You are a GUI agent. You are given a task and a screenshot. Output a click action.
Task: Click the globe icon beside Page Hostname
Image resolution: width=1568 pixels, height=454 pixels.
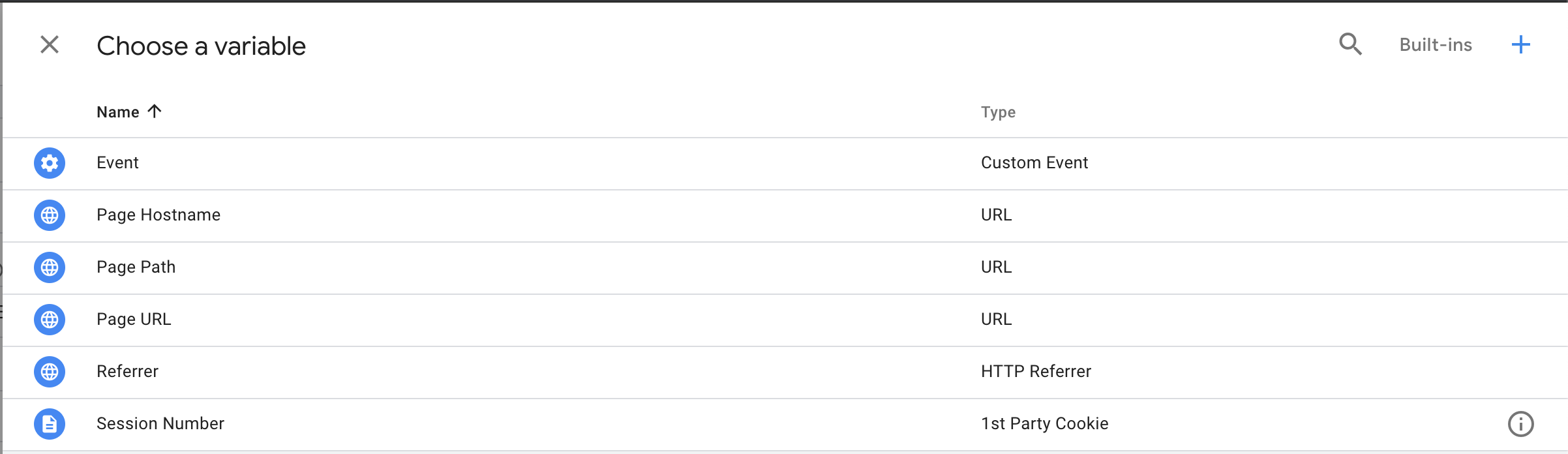click(x=49, y=215)
